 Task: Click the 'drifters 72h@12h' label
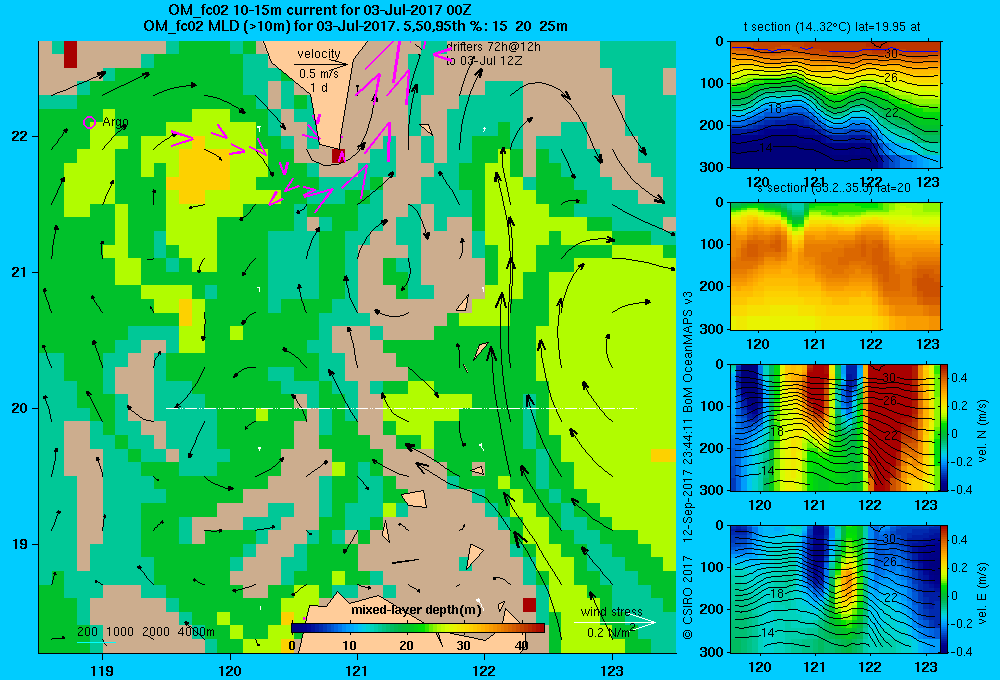pyautogui.click(x=494, y=47)
